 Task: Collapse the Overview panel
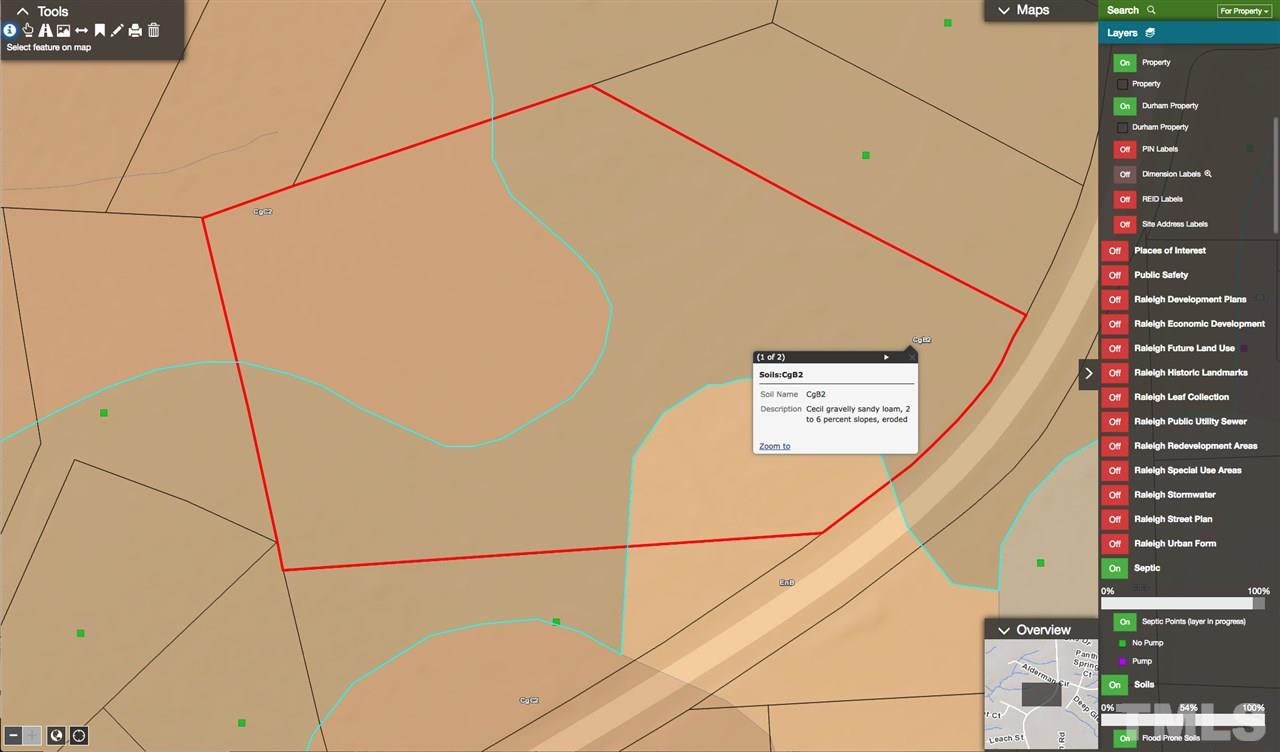[1004, 630]
